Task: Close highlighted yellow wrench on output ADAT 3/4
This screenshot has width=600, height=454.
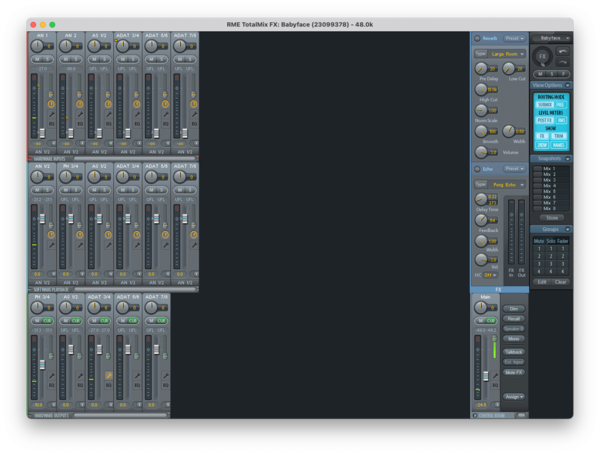Action: [x=108, y=376]
